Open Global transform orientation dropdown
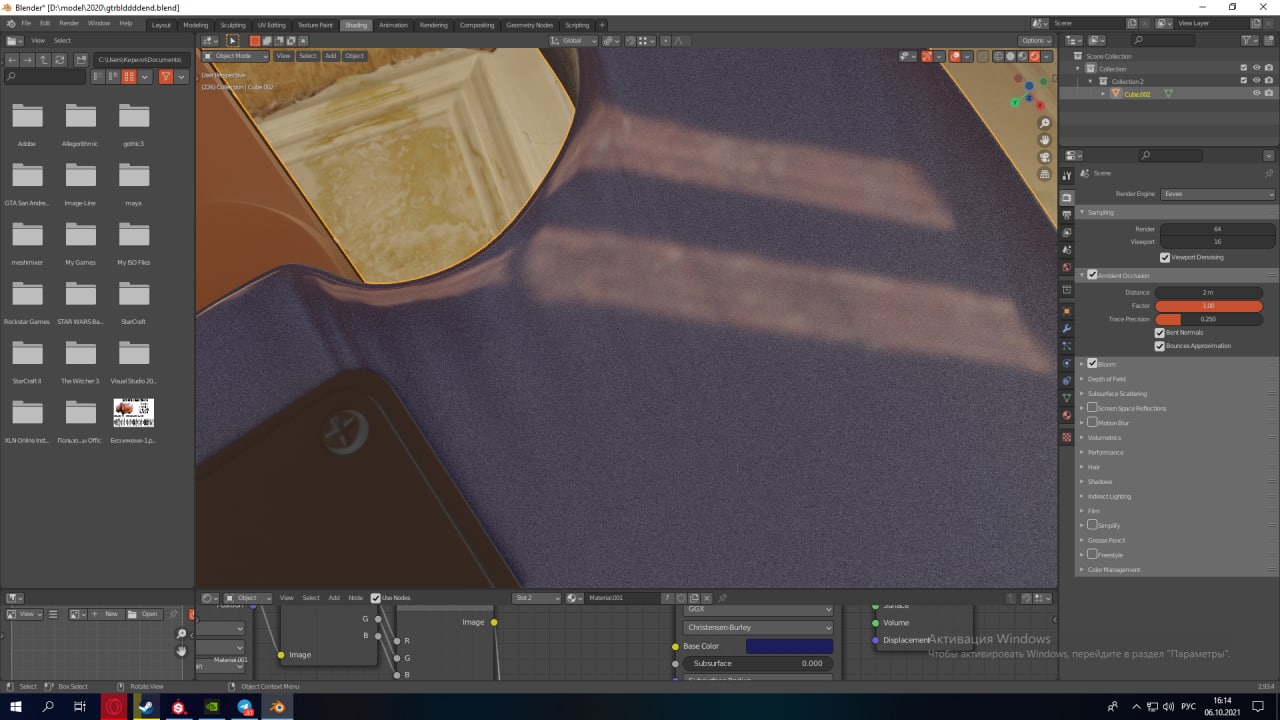This screenshot has width=1280, height=720. [x=573, y=41]
